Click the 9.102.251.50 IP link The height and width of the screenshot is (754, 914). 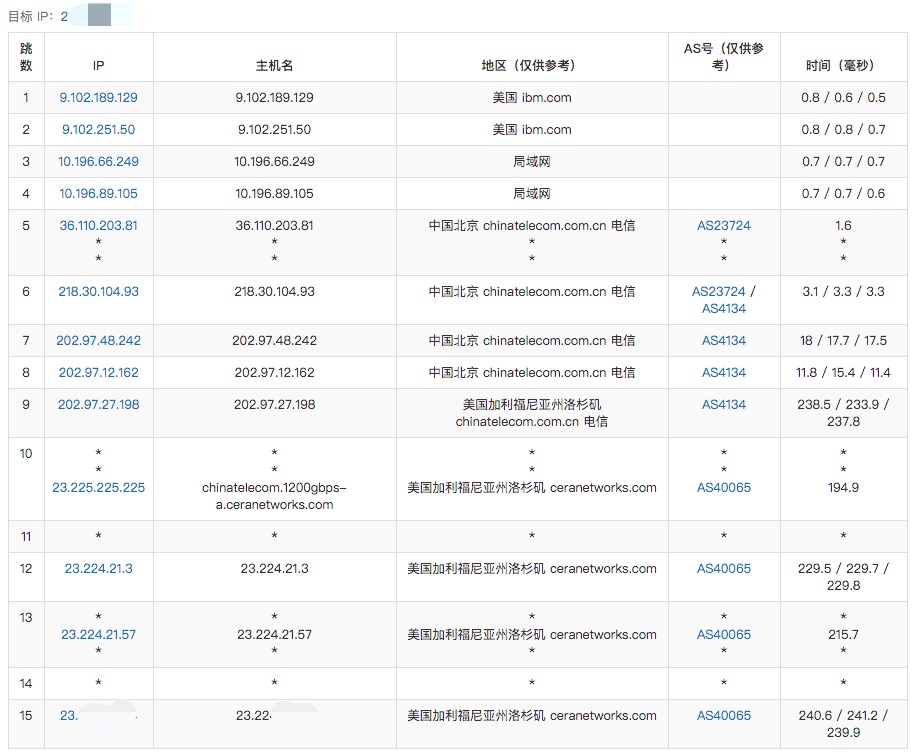98,130
